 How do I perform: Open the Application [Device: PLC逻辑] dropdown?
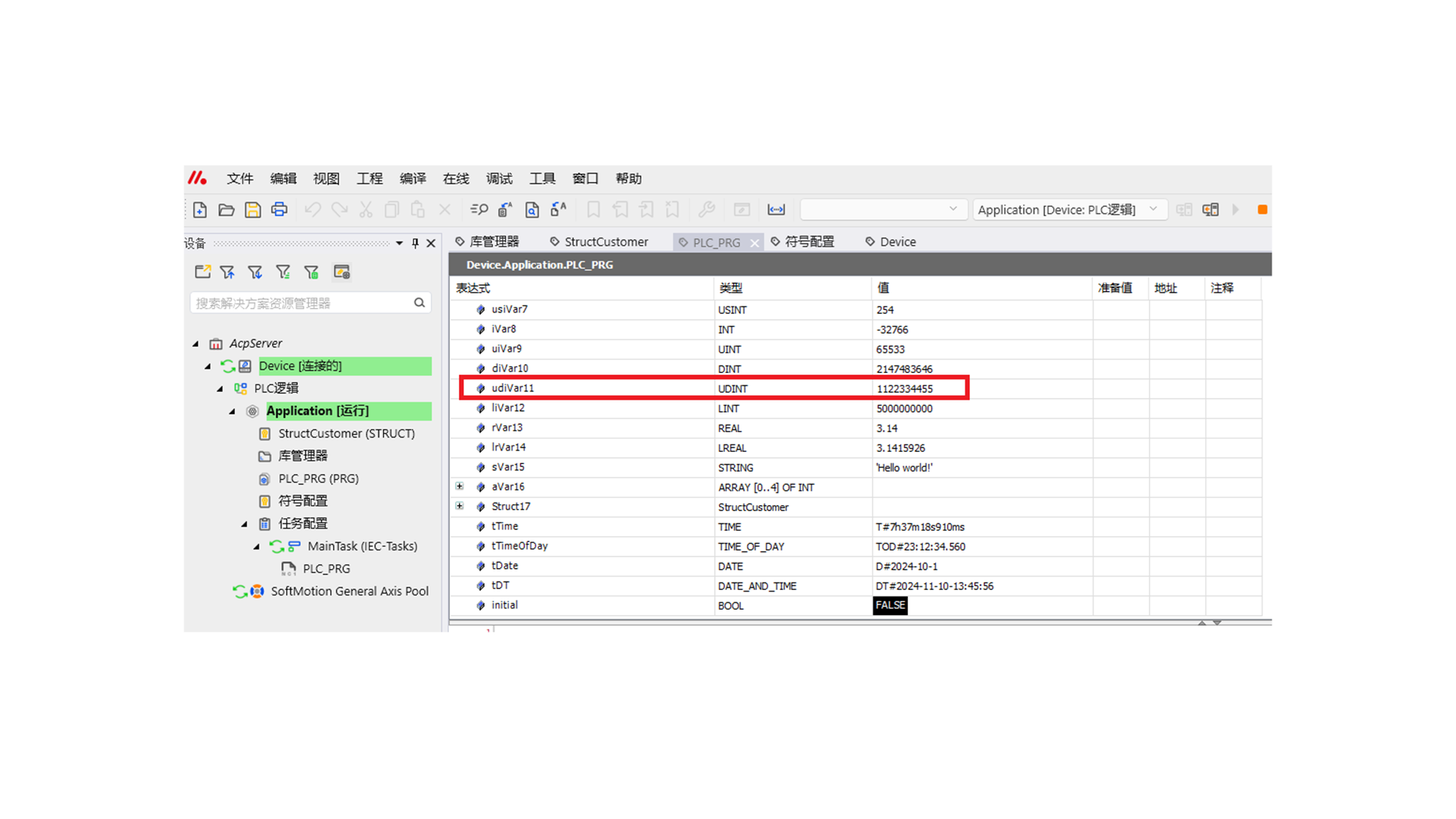pyautogui.click(x=1068, y=209)
